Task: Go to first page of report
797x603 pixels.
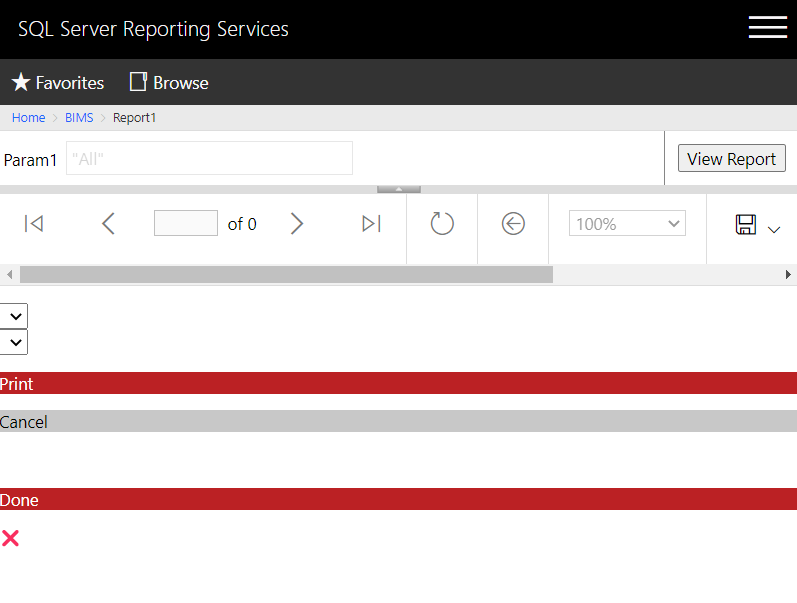Action: click(x=34, y=224)
